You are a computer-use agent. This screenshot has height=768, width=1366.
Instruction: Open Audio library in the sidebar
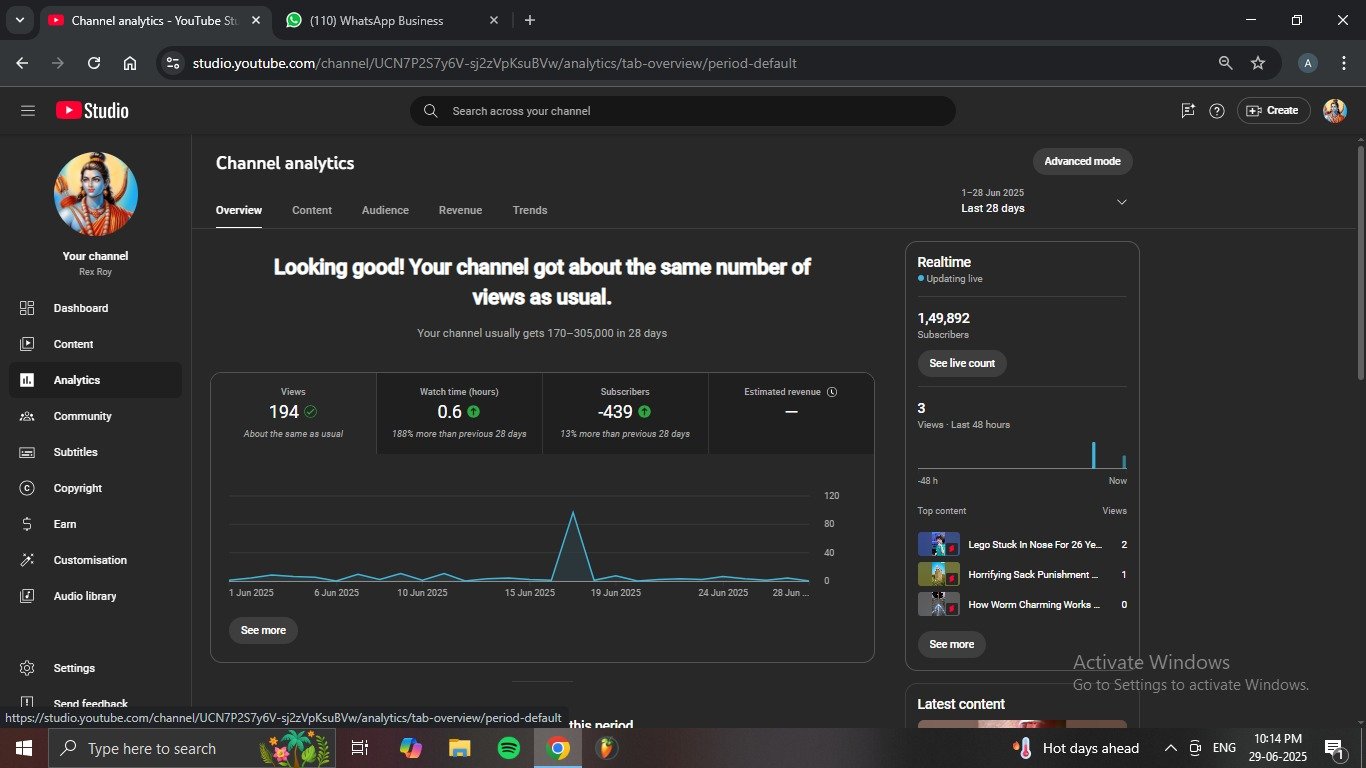pyautogui.click(x=96, y=596)
